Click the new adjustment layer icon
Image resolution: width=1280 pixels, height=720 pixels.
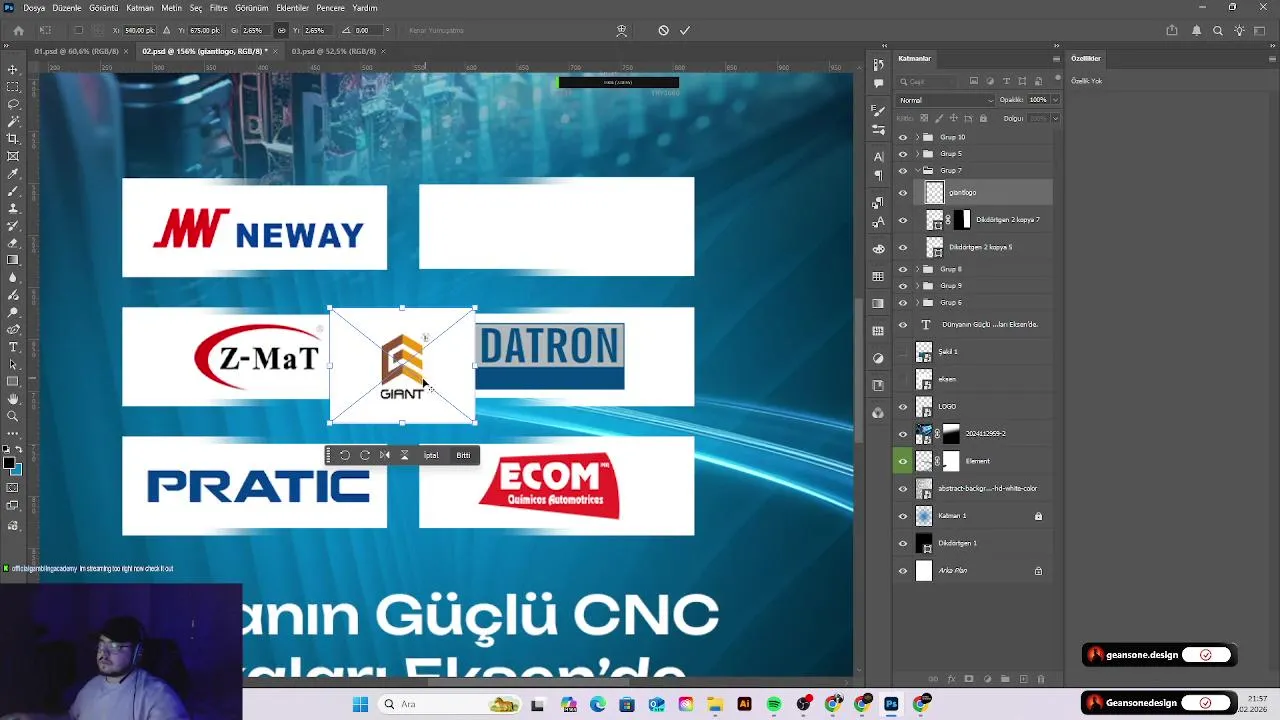(x=987, y=679)
